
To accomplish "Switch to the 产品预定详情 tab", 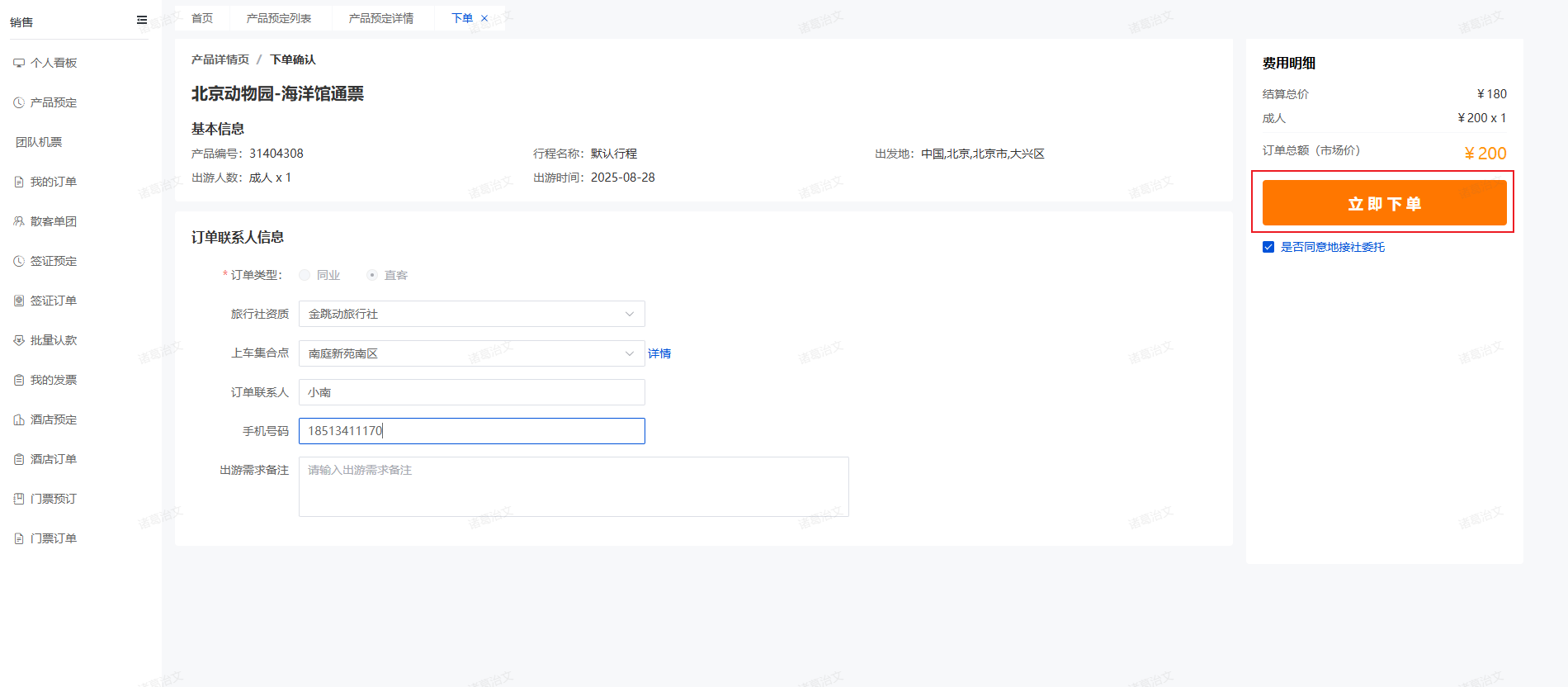I will [380, 18].
